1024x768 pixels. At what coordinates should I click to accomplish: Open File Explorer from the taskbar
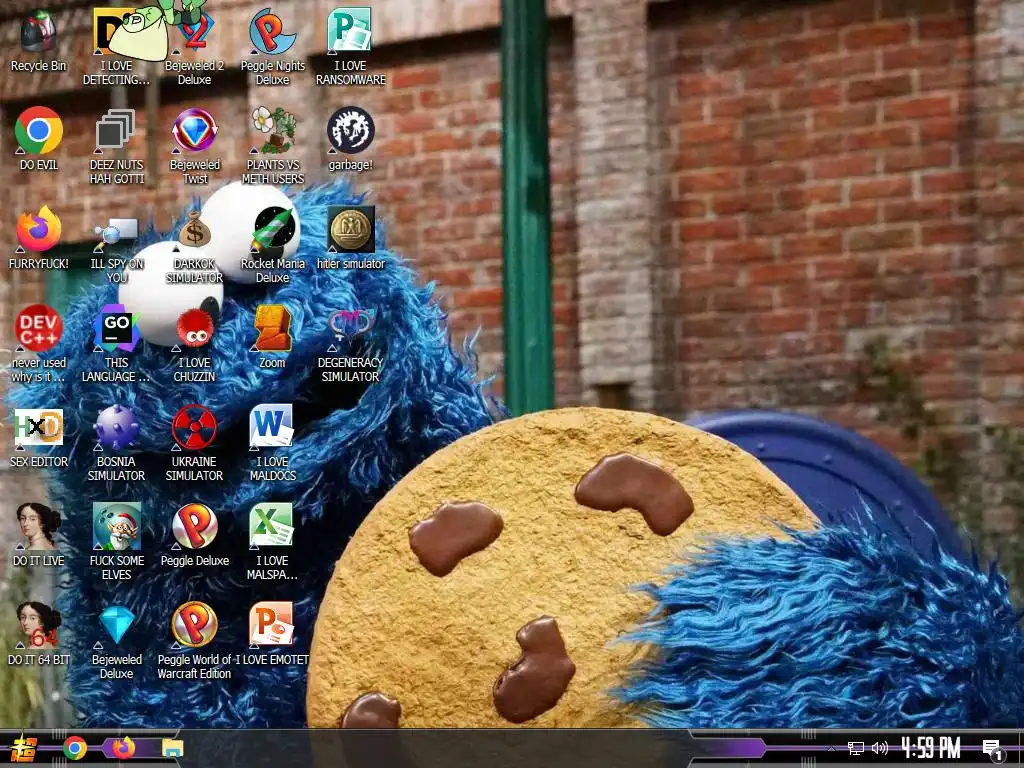172,748
